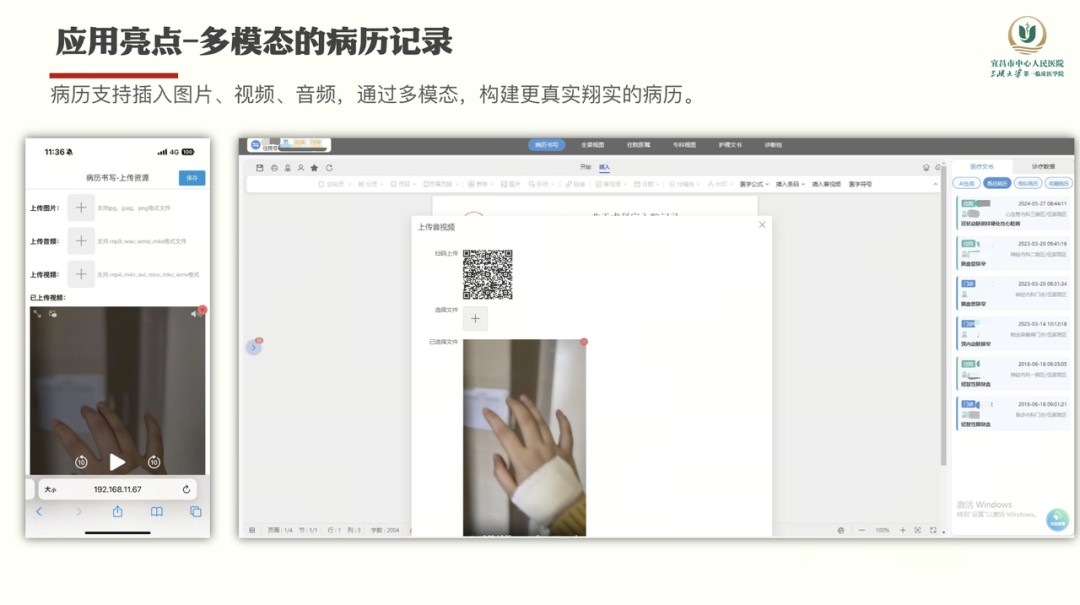Viewport: 1080px width, 605px height.
Task: Close the 上传音视频 dialog
Action: coord(762,225)
